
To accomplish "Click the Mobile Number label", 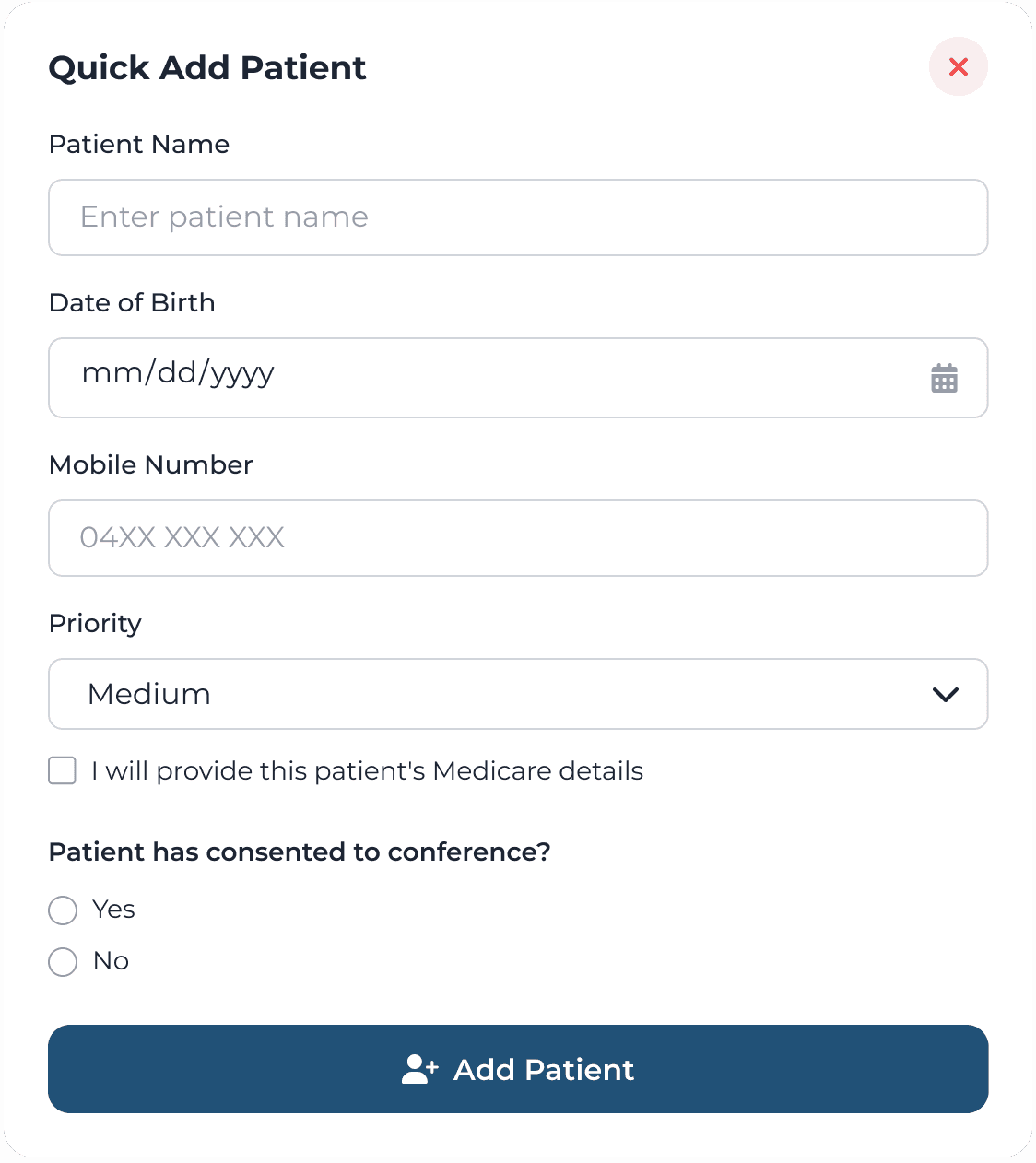I will [150, 465].
